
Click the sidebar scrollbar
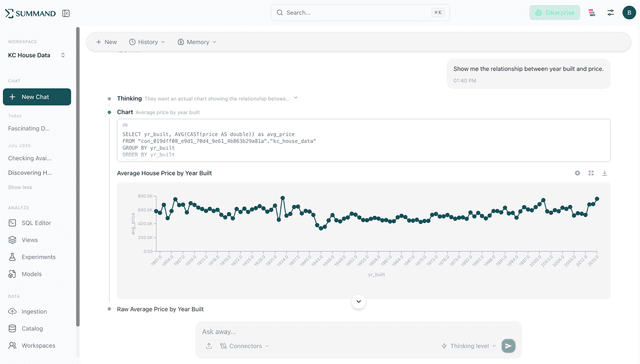[78, 177]
